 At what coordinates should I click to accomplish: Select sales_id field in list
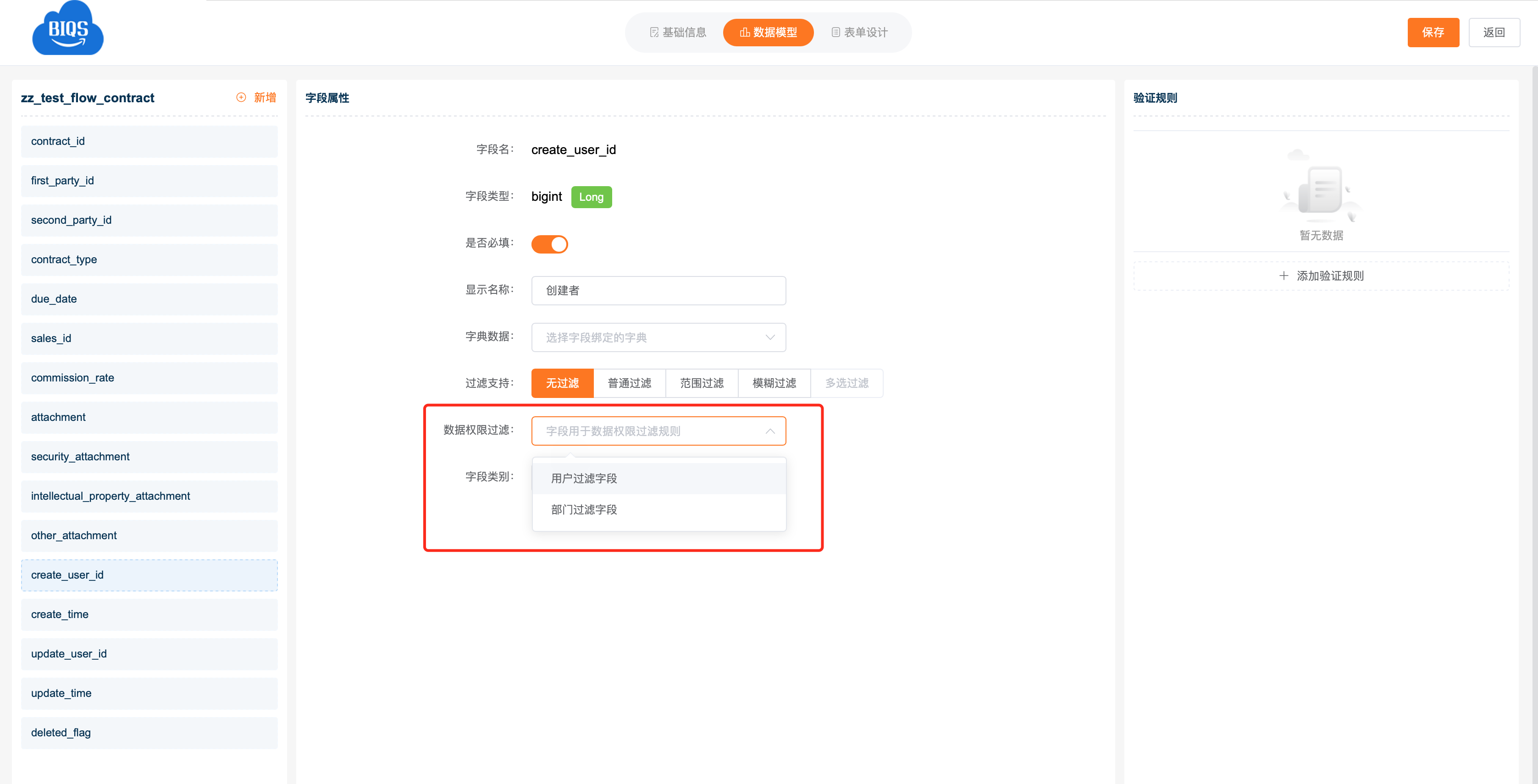149,338
